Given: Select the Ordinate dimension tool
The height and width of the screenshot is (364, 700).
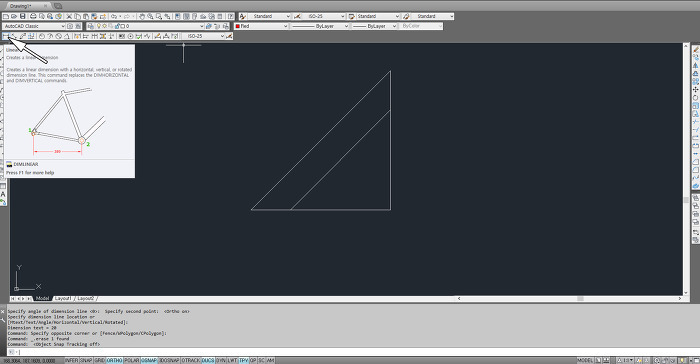Looking at the screenshot, I should click(x=31, y=36).
